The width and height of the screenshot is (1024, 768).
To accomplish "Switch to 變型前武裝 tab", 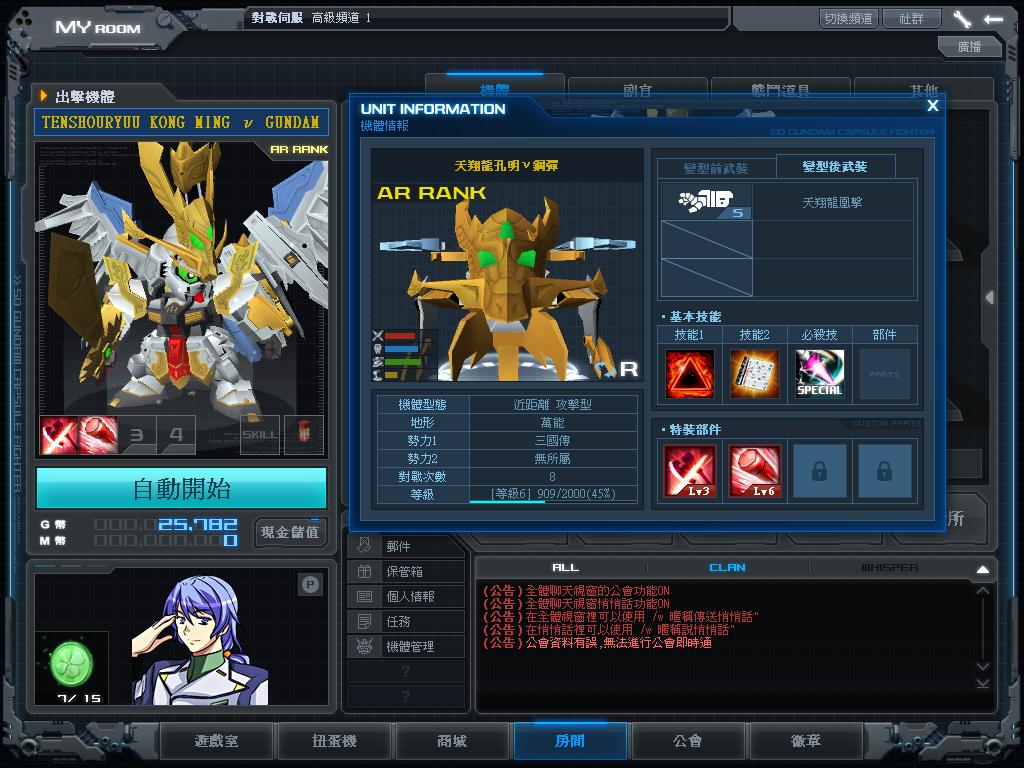I will (x=716, y=168).
